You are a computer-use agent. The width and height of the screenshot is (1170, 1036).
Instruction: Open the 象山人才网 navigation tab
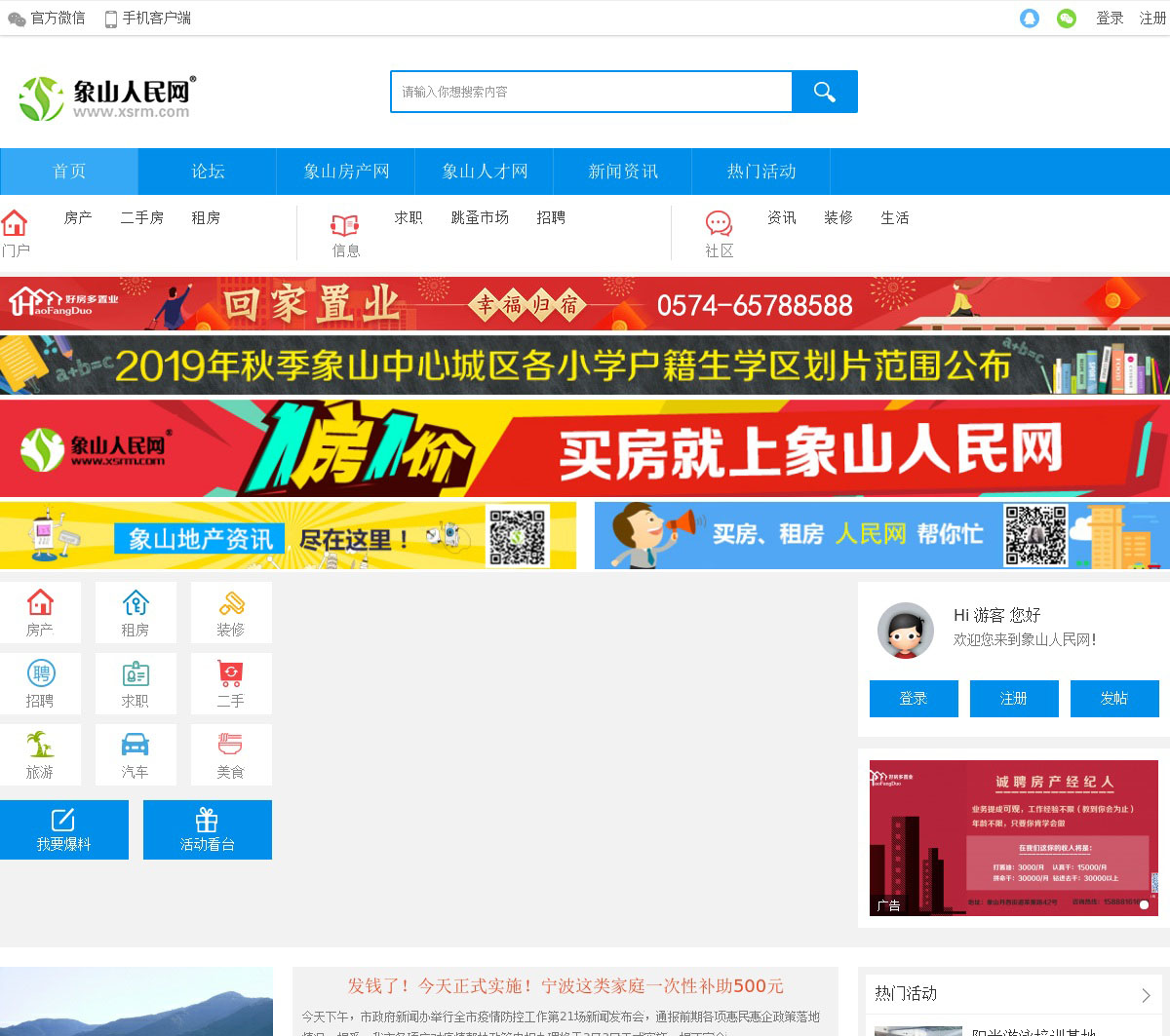click(485, 172)
